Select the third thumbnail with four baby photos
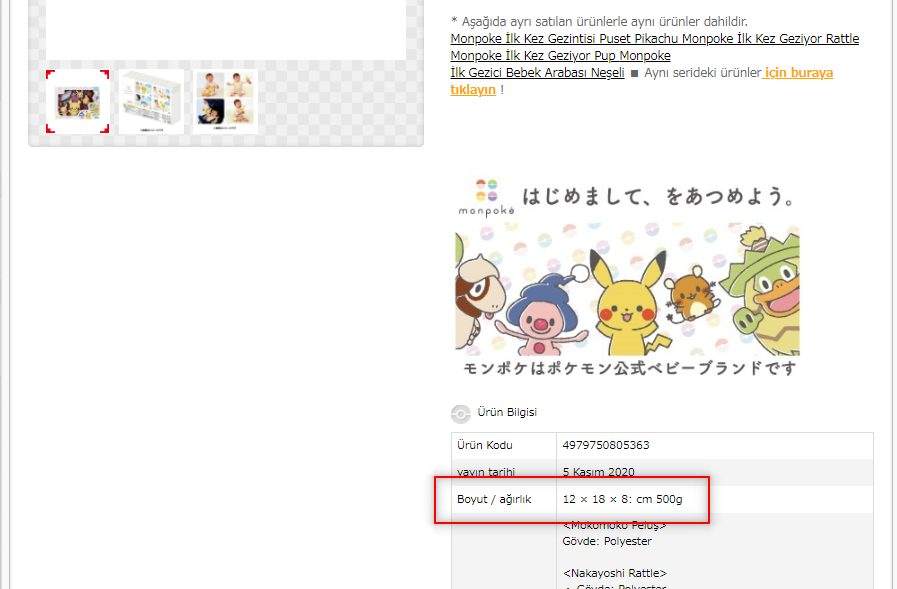The image size is (897, 589). click(x=225, y=102)
